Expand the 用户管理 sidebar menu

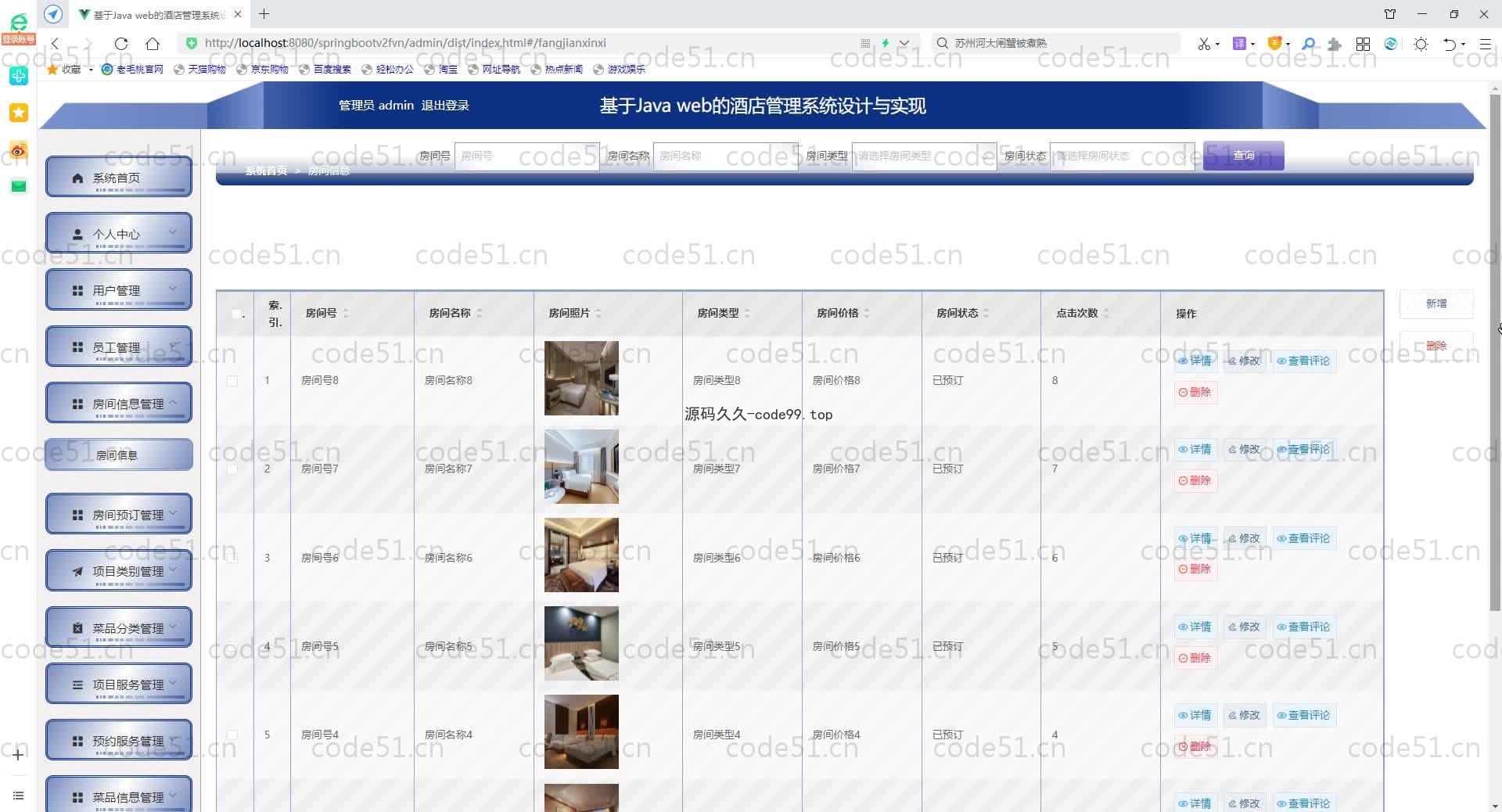coord(119,289)
